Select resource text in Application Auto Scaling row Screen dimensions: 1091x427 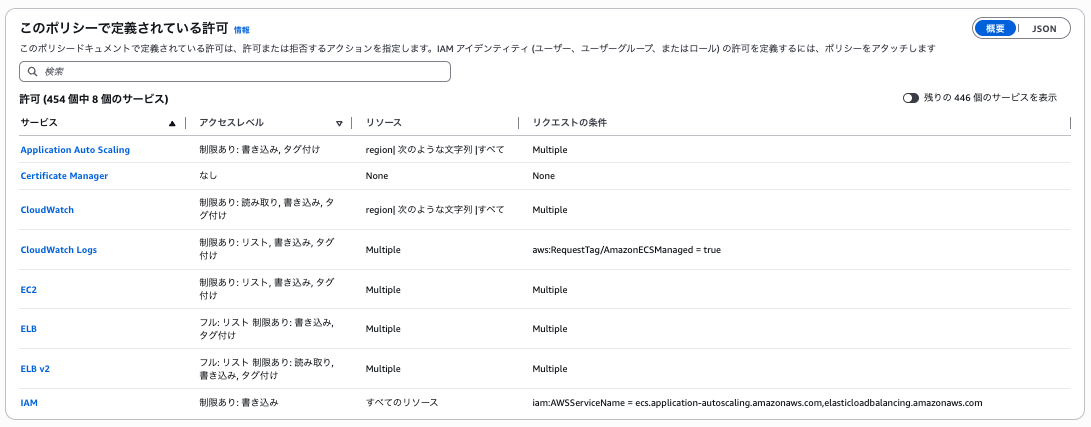(x=435, y=150)
